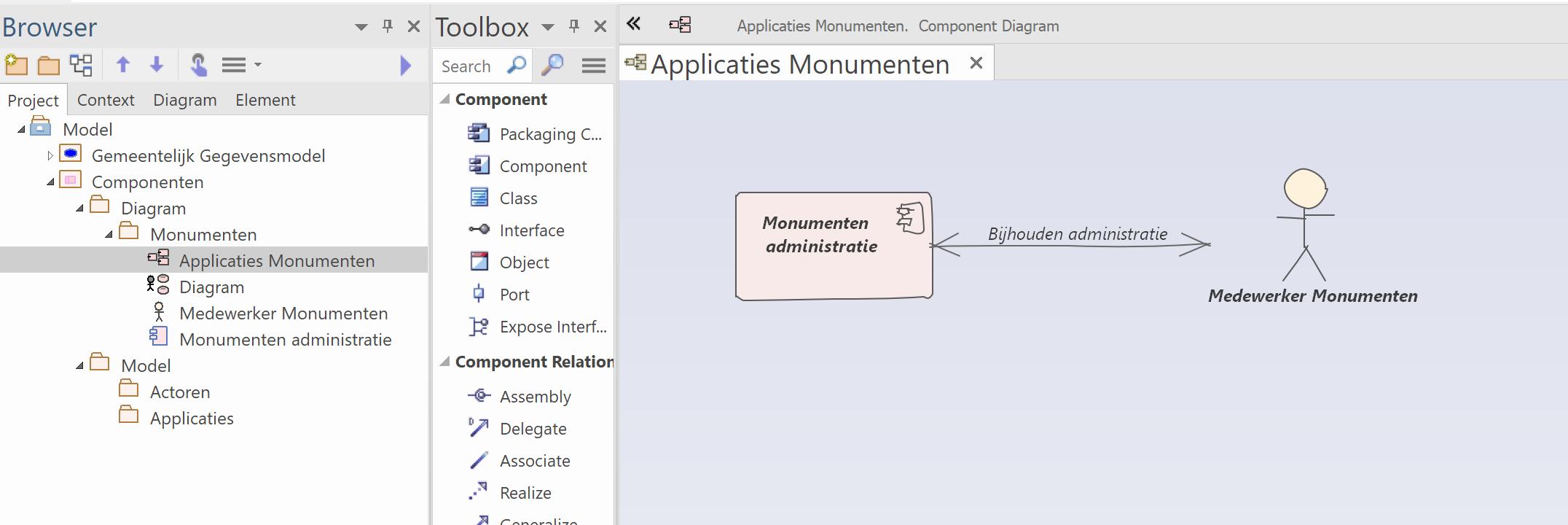Expand the Gemeentelijk Gegevensmodel tree node

50,156
